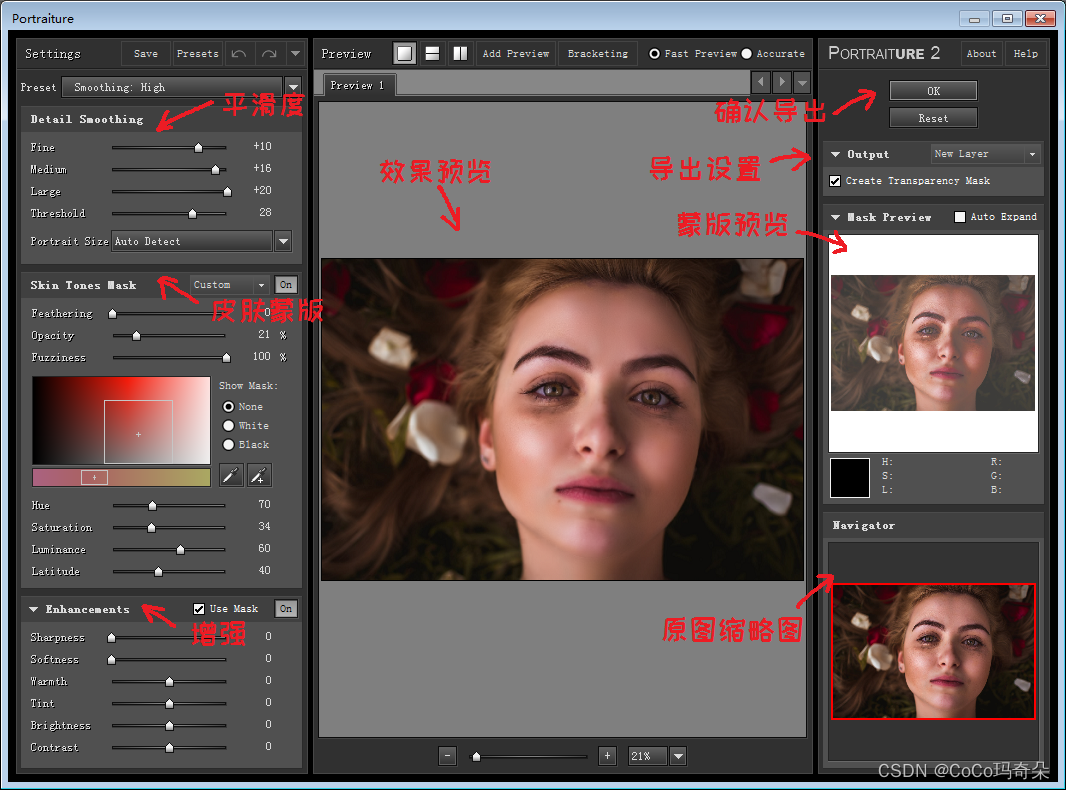The image size is (1066, 790).
Task: Click Add Preview
Action: tap(516, 54)
